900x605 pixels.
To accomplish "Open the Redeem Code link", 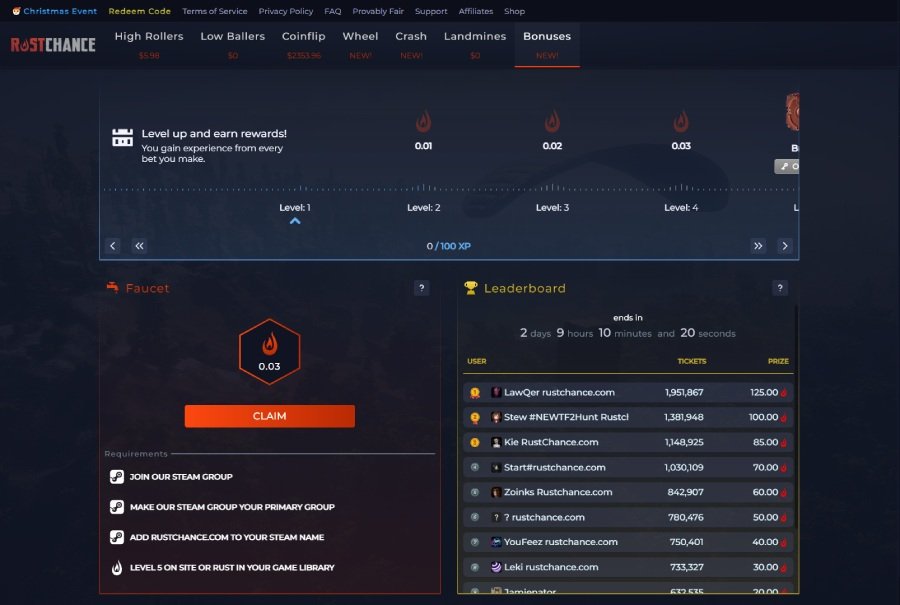I will pyautogui.click(x=139, y=11).
